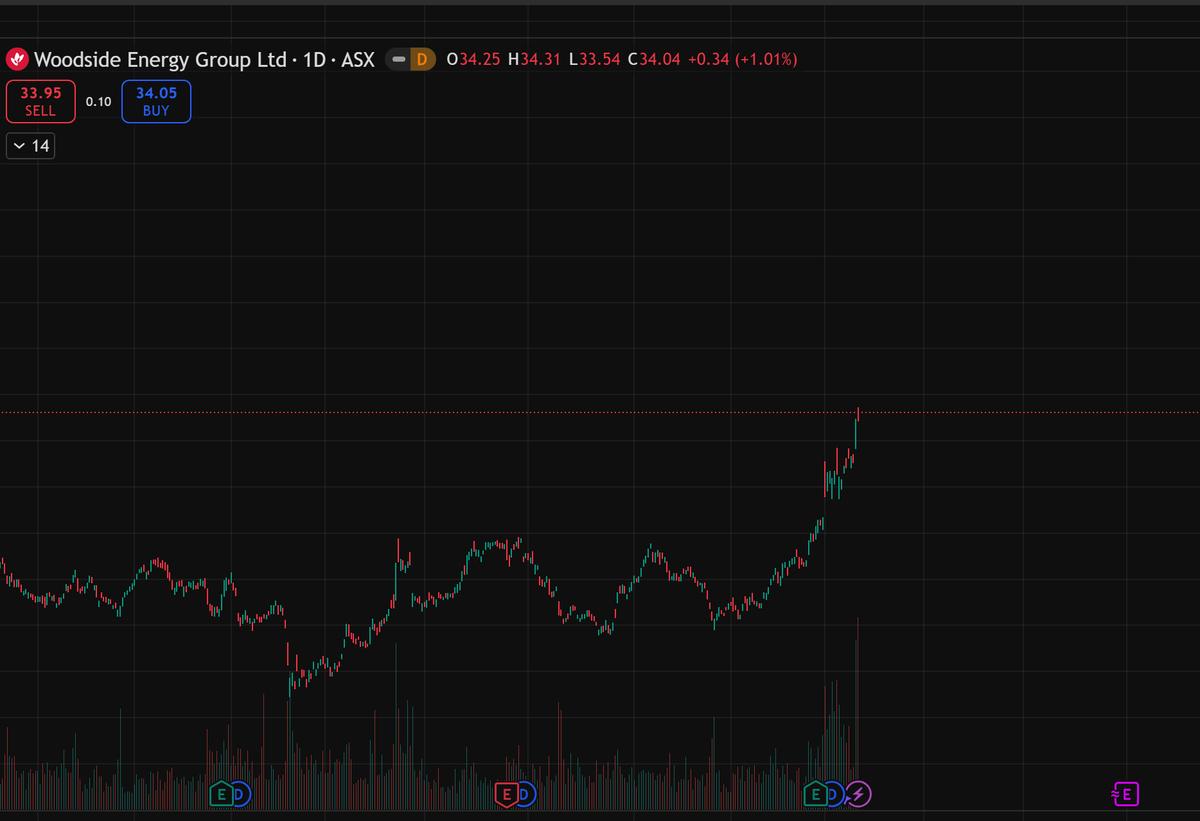The image size is (1200, 821).
Task: Open the blue D dividend marker beside red E
Action: pyautogui.click(x=526, y=794)
